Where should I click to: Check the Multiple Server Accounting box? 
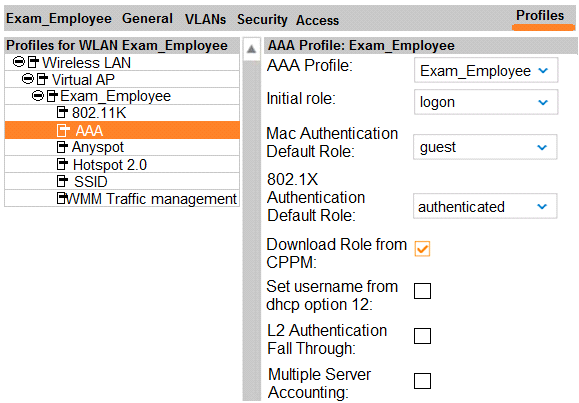coord(422,381)
